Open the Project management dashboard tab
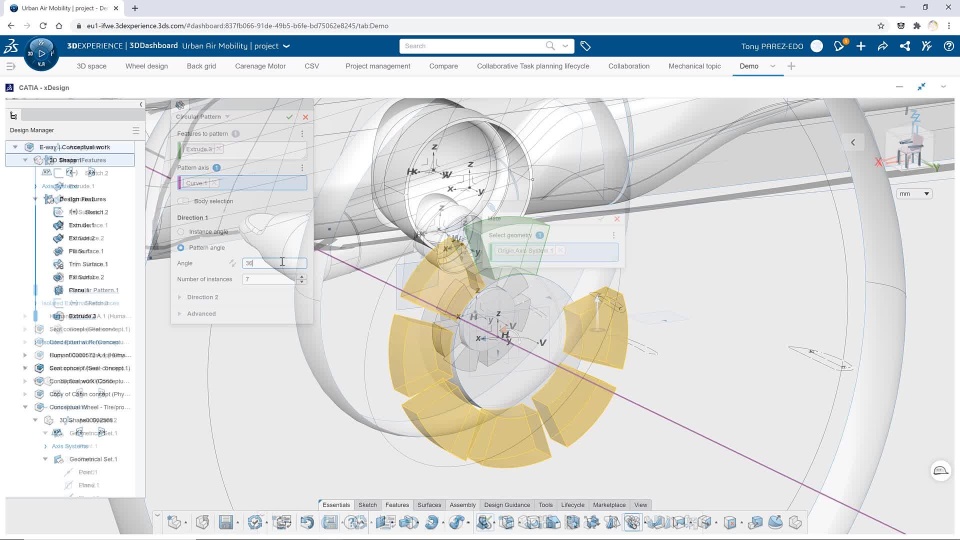This screenshot has height=540, width=960. 378,66
